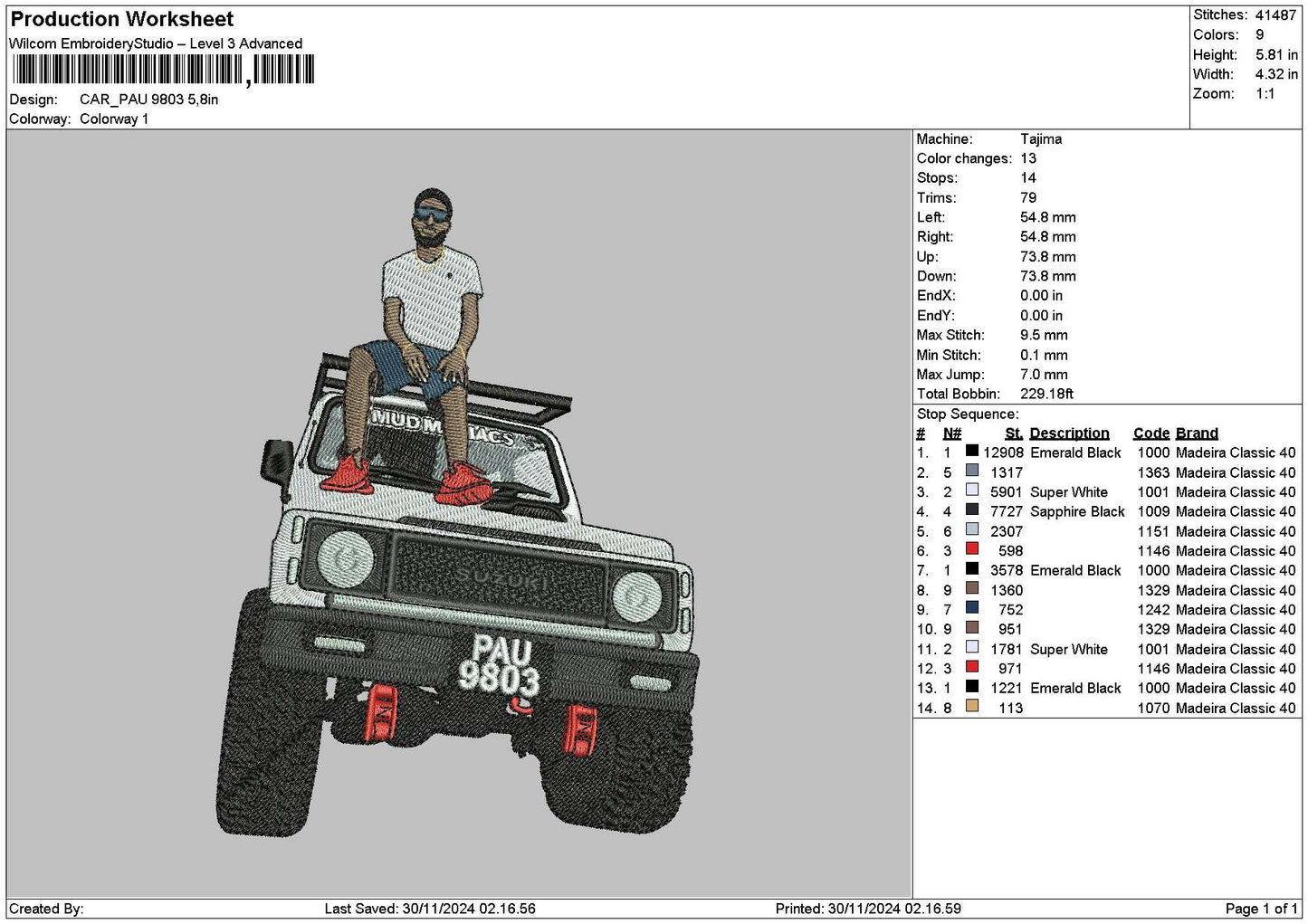Click the Sapphire Black swatch in row 4

click(972, 510)
